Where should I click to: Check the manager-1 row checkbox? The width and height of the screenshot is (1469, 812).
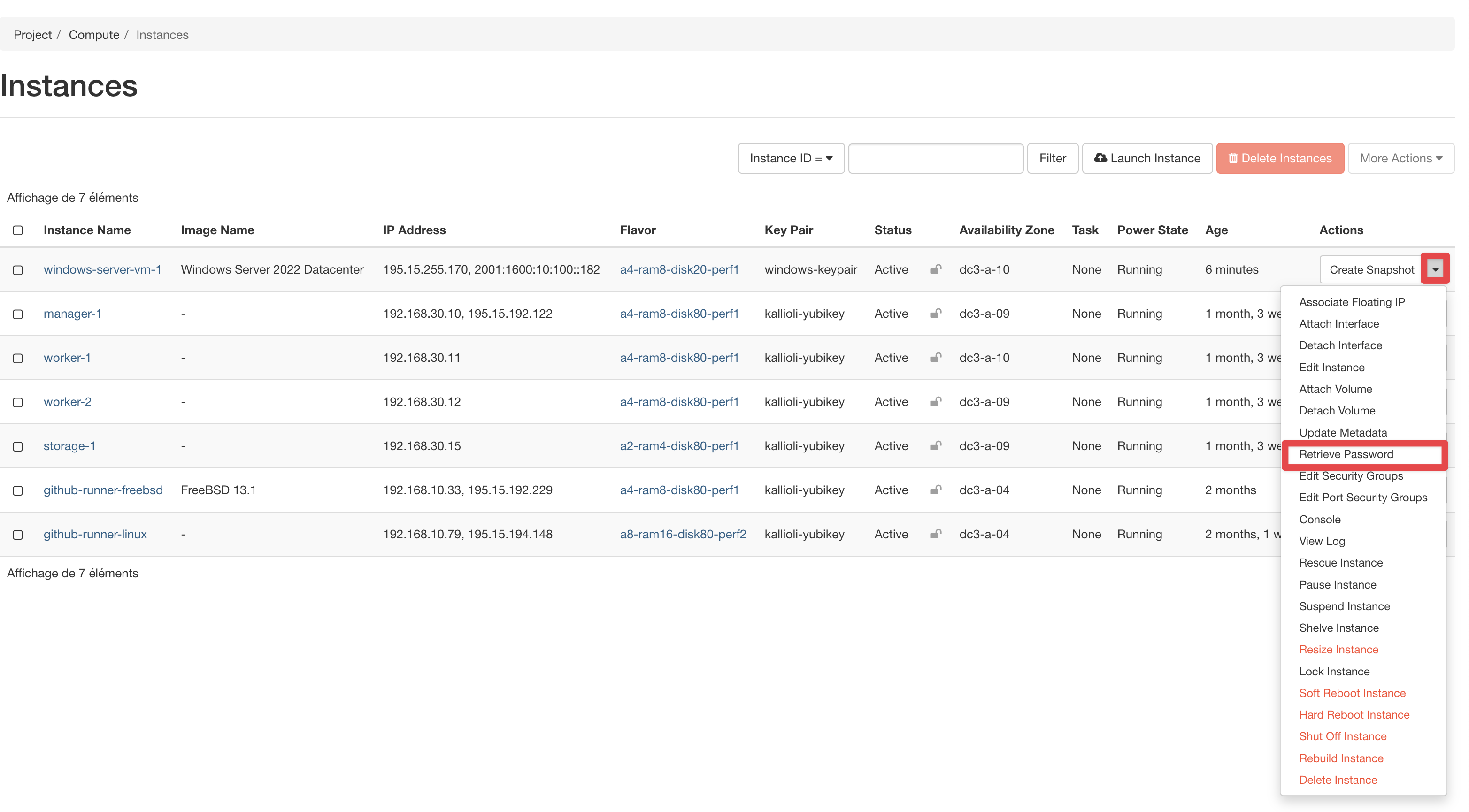[18, 314]
